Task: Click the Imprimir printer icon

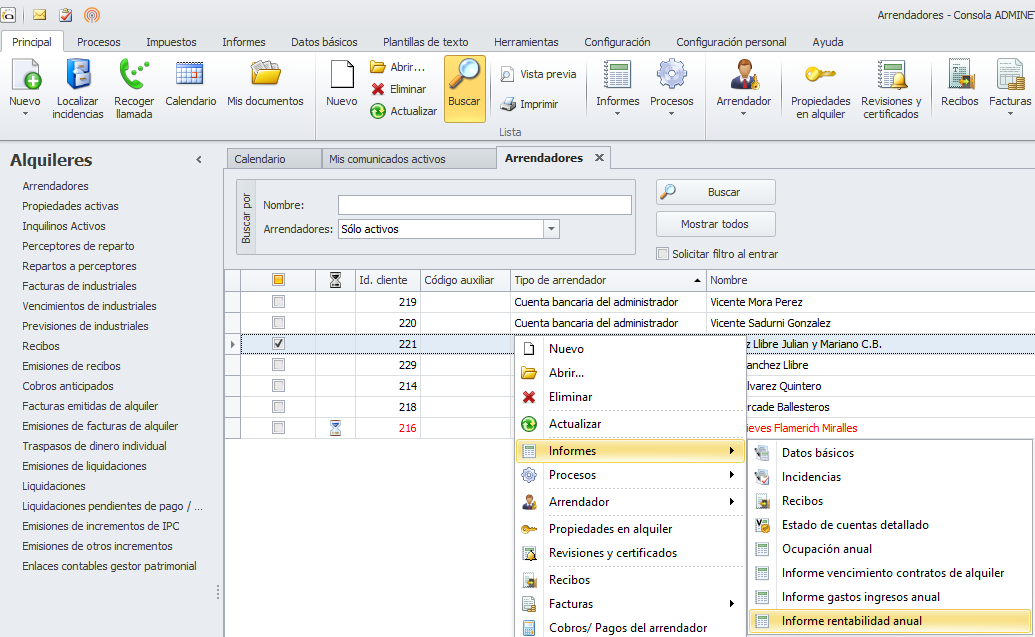Action: click(508, 104)
